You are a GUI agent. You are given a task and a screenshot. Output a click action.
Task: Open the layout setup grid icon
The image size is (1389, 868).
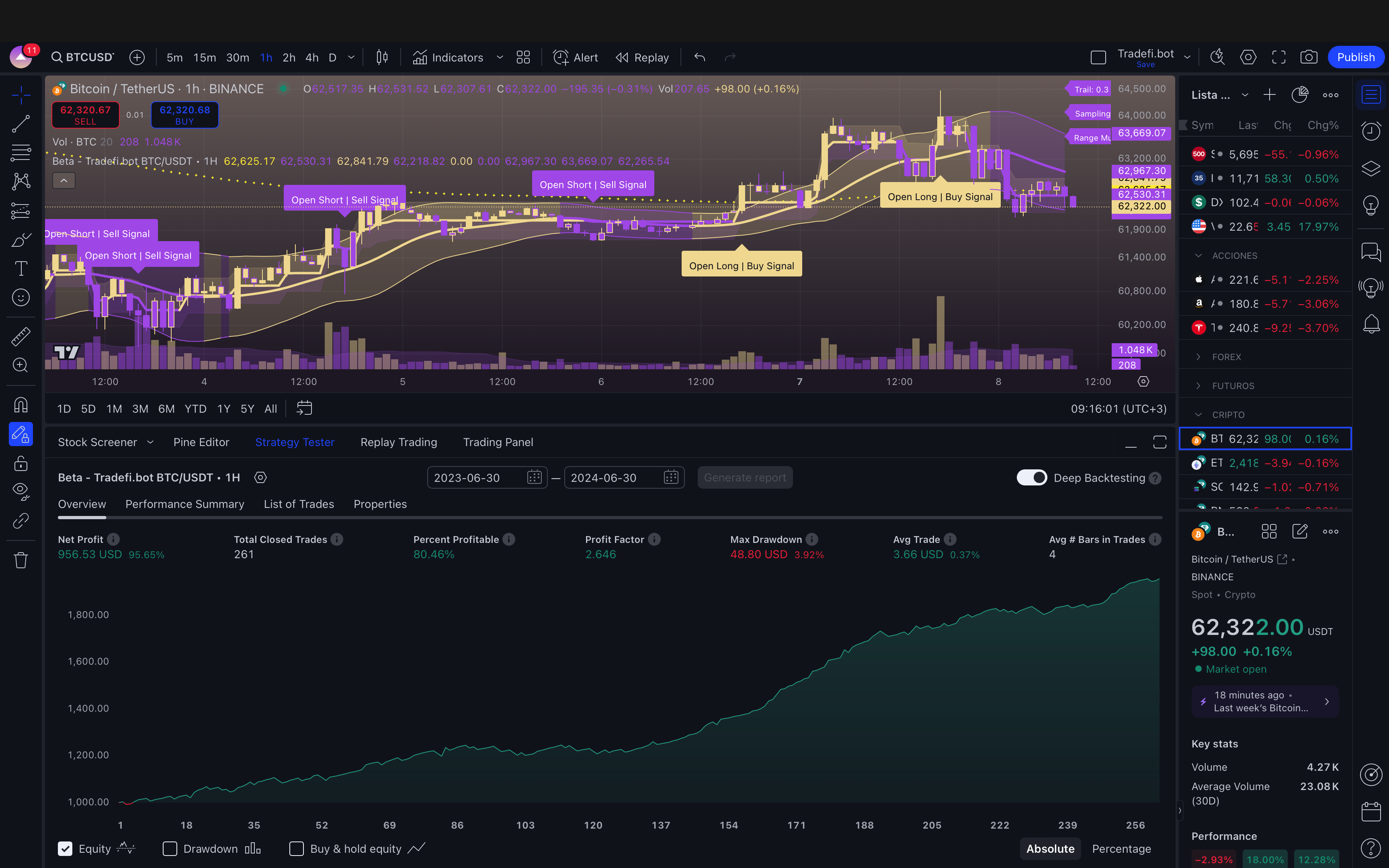point(523,57)
